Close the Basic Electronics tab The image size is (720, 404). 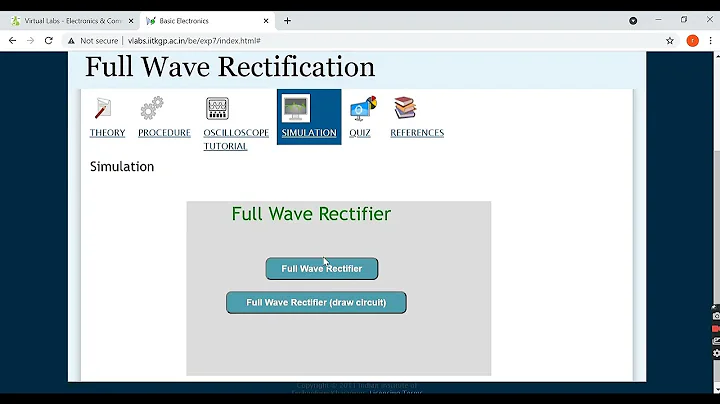[x=266, y=21]
